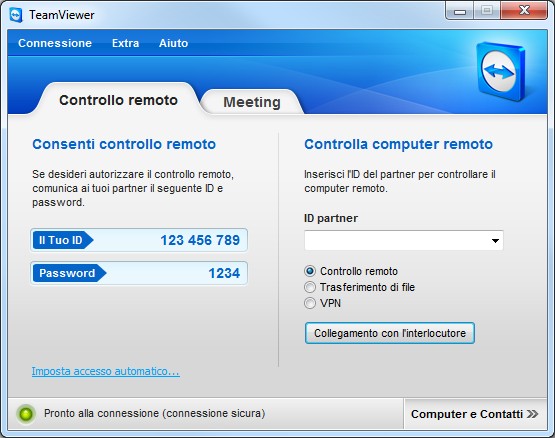Open the Computer e Contatti panel
555x438 pixels.
(475, 414)
